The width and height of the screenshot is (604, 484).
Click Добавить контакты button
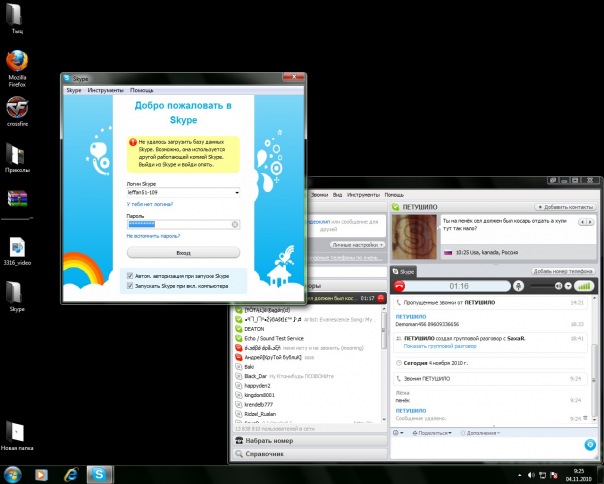565,207
